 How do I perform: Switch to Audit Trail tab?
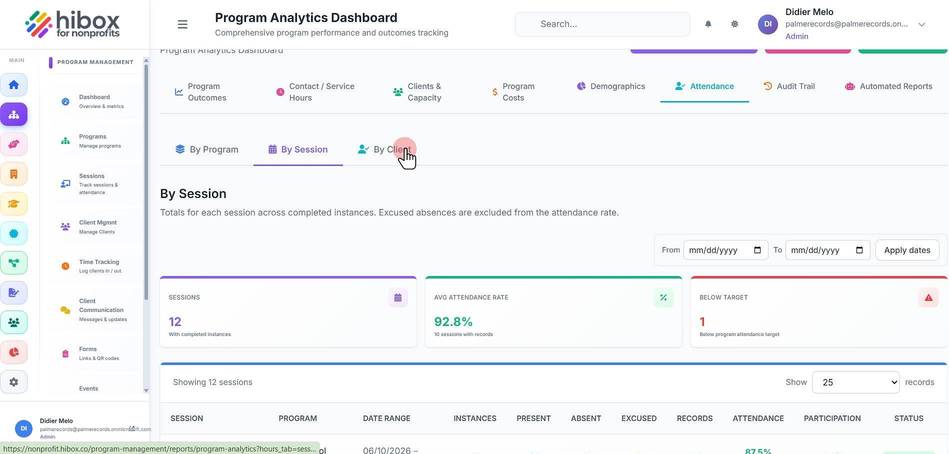click(789, 86)
